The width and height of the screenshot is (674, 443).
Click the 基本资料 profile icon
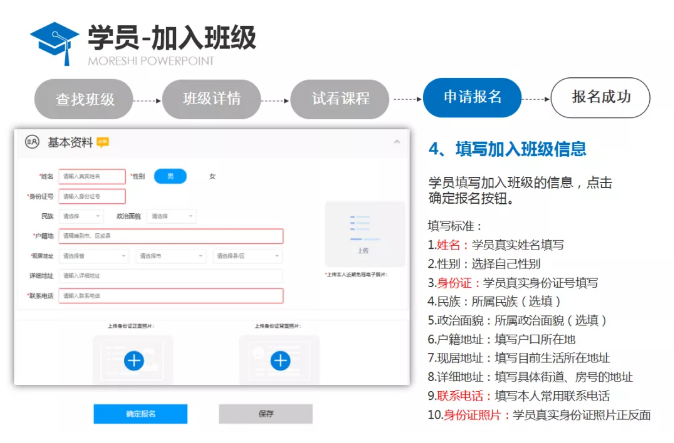click(x=32, y=142)
